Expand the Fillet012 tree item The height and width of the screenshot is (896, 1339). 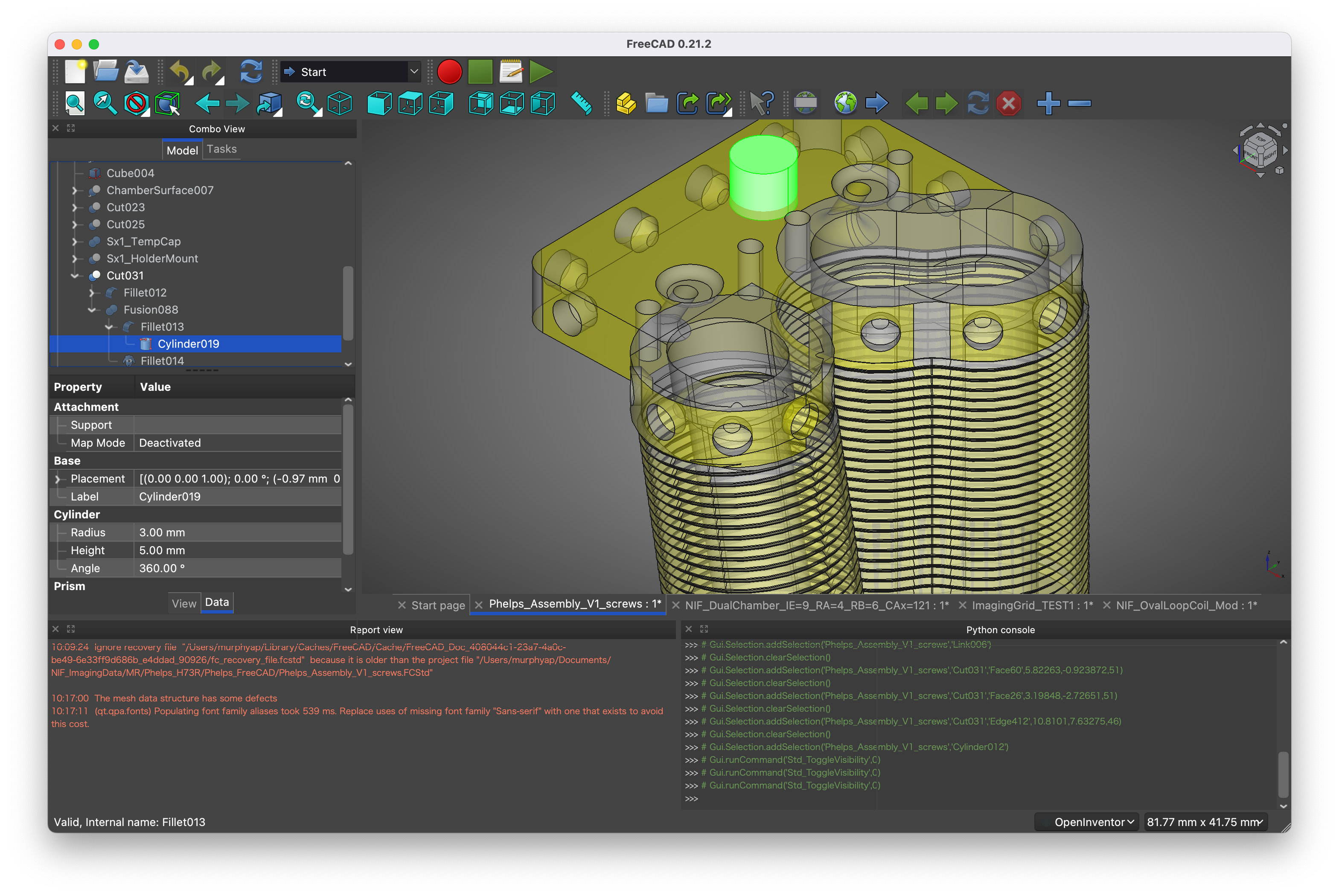[x=92, y=293]
